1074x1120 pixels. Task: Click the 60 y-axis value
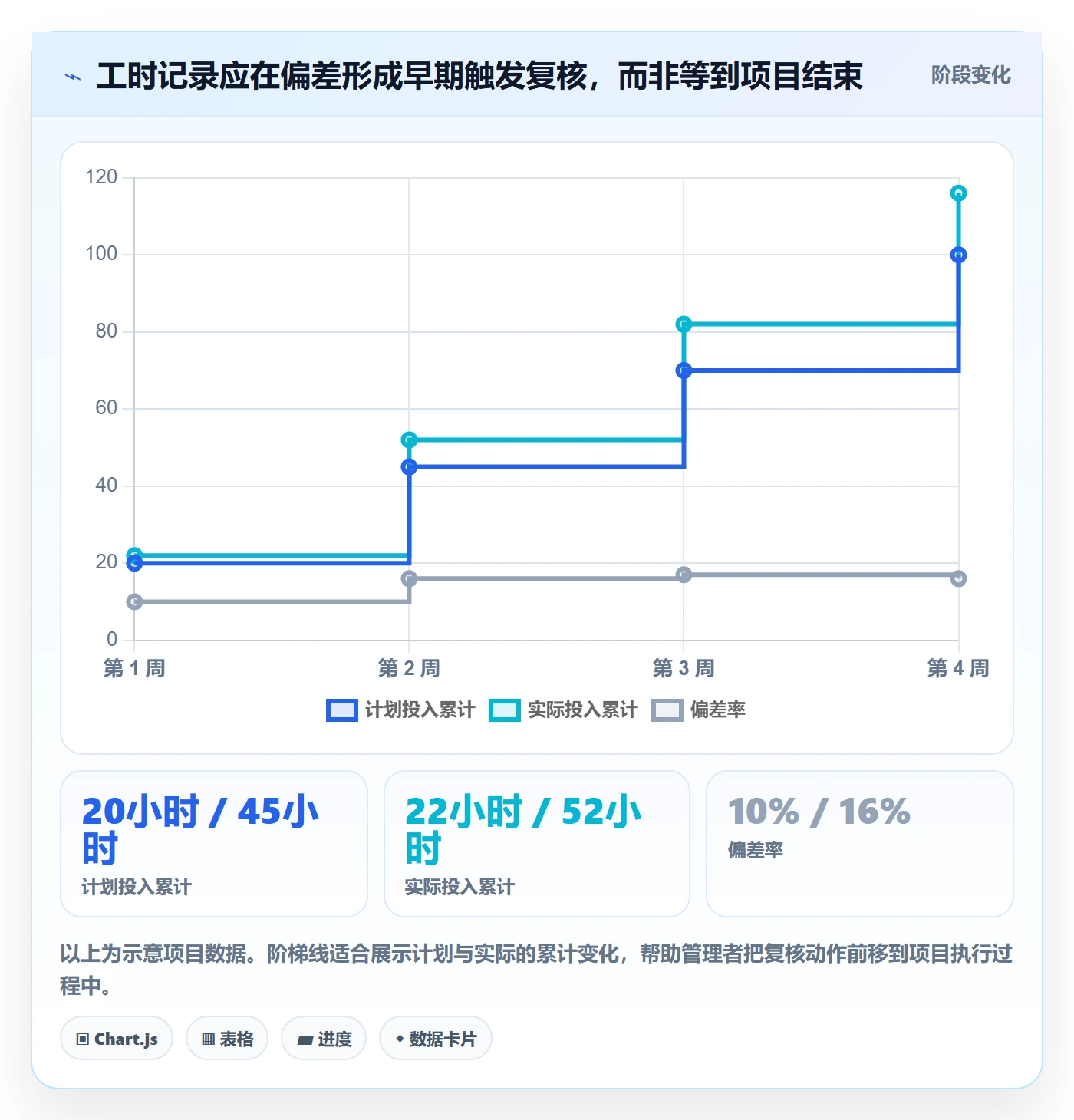[107, 408]
